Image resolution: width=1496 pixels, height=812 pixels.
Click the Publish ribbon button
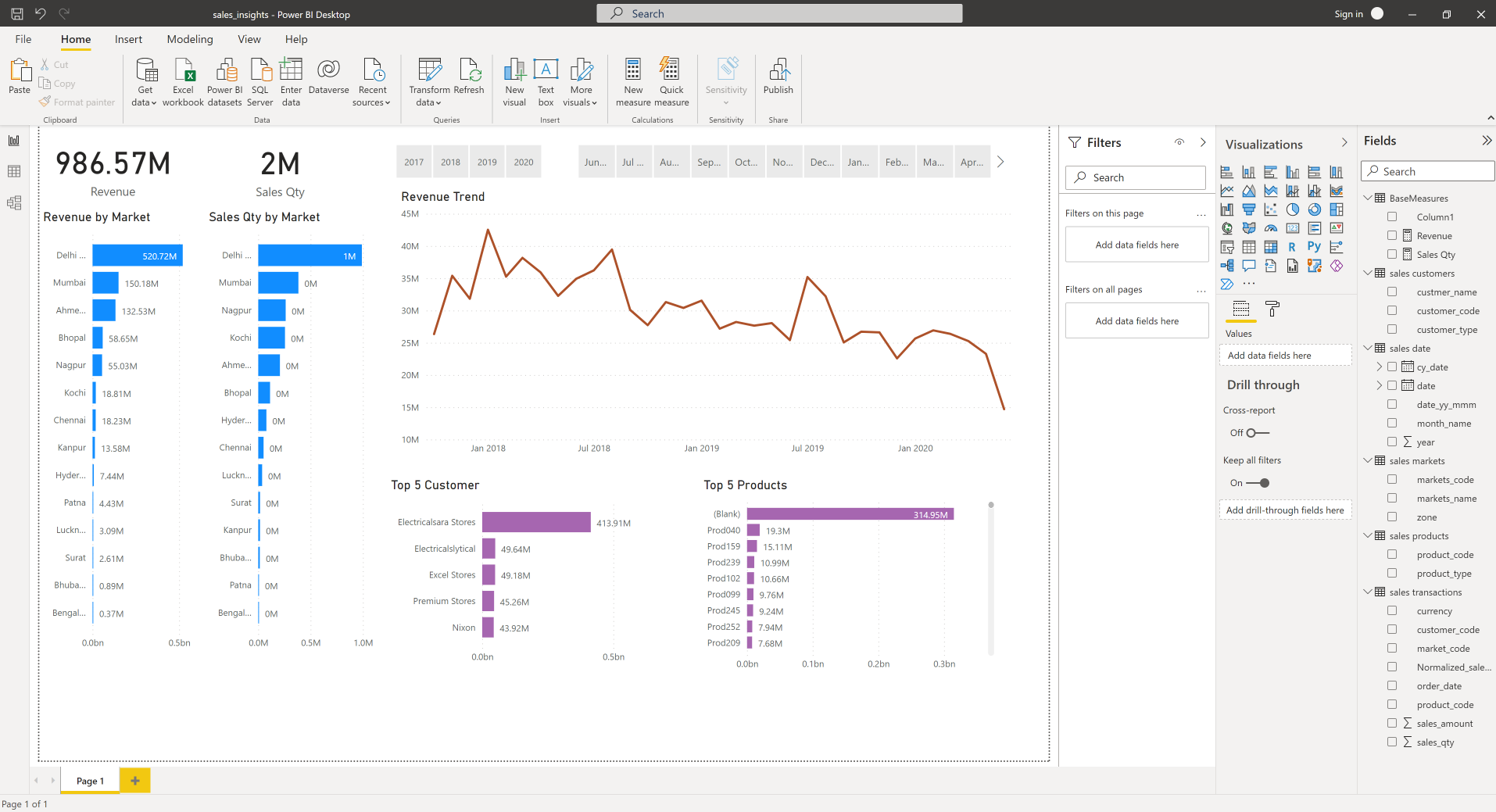pos(778,77)
